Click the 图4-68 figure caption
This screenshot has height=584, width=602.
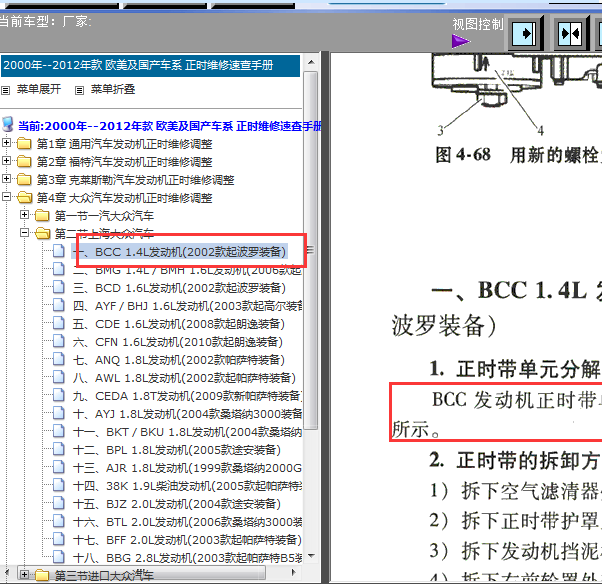pyautogui.click(x=518, y=155)
